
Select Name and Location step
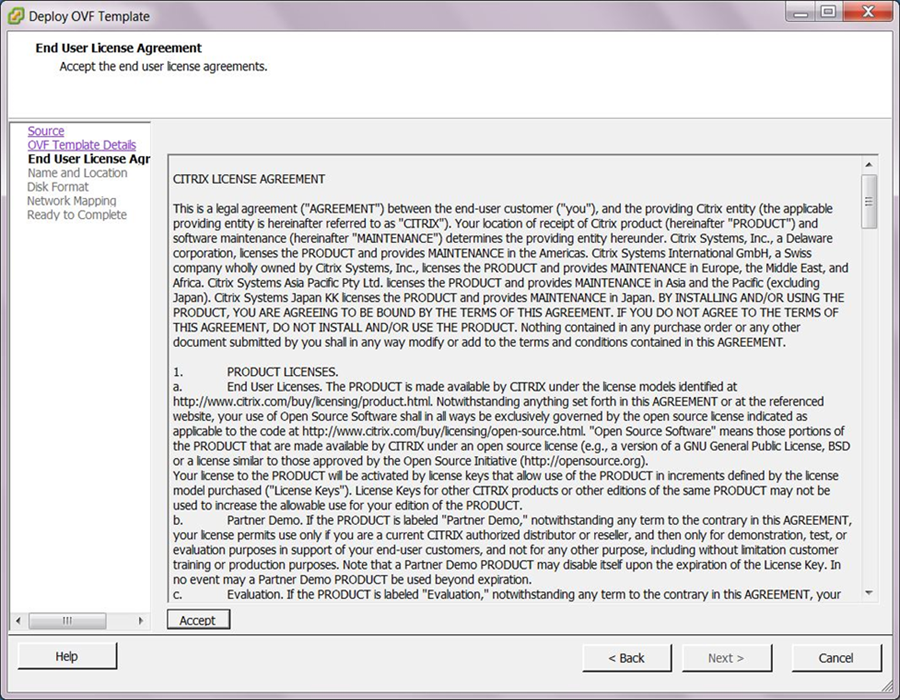click(77, 173)
